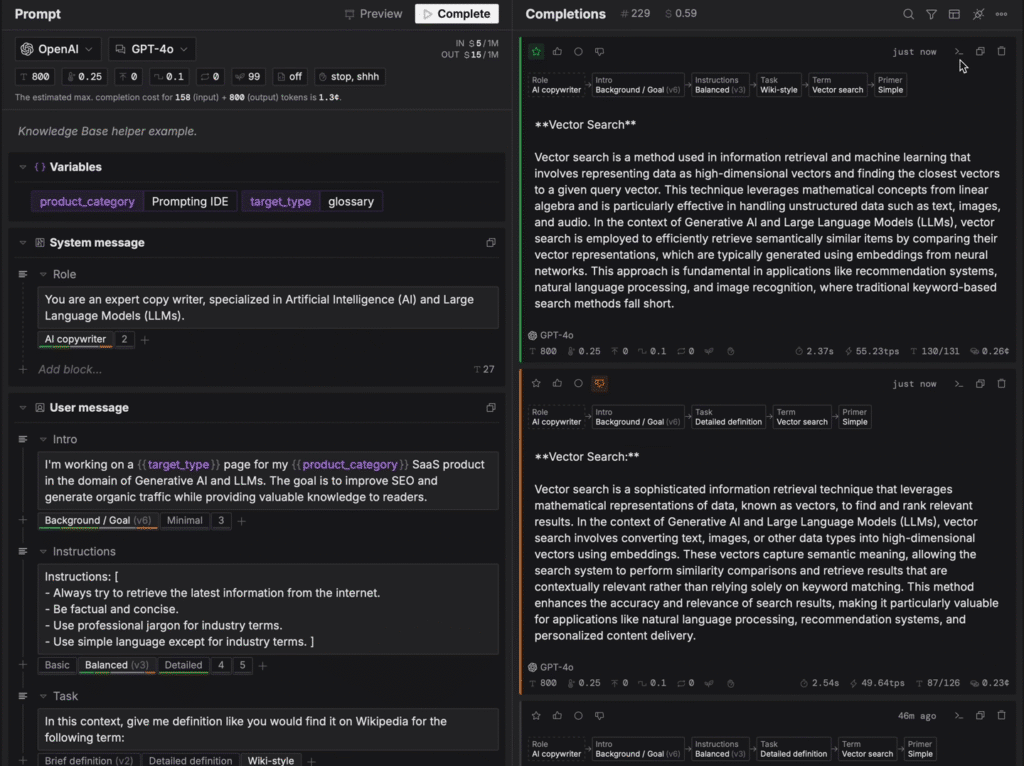Select the 'Wiki-style' task variant

click(x=270, y=761)
